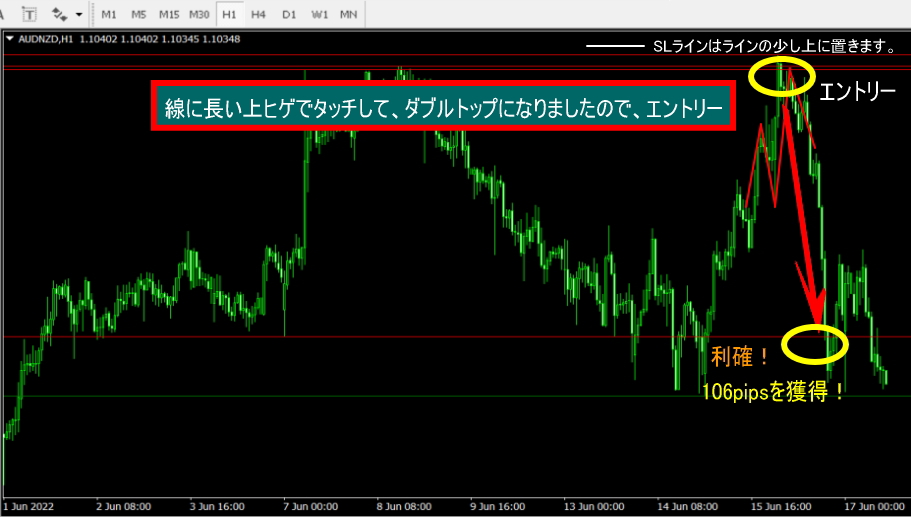Screen dimensions: 911x517
Task: Switch chart to D1 daily timeframe
Action: [x=289, y=14]
